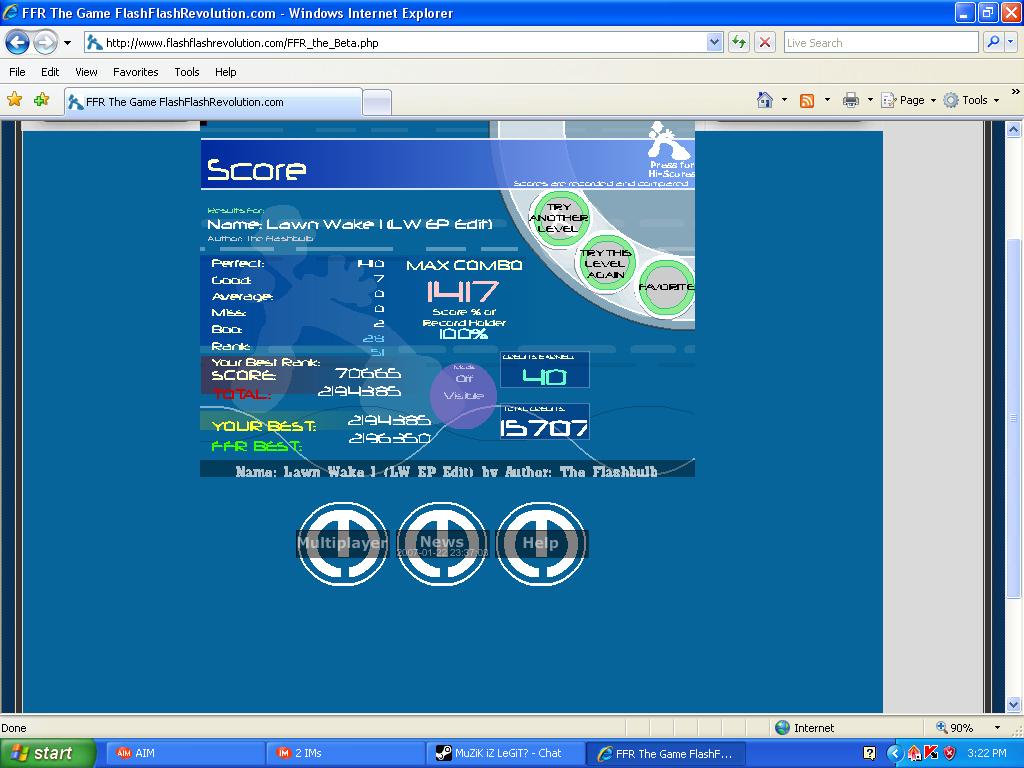Click the Stop loading X icon
The width and height of the screenshot is (1024, 768).
click(x=765, y=43)
